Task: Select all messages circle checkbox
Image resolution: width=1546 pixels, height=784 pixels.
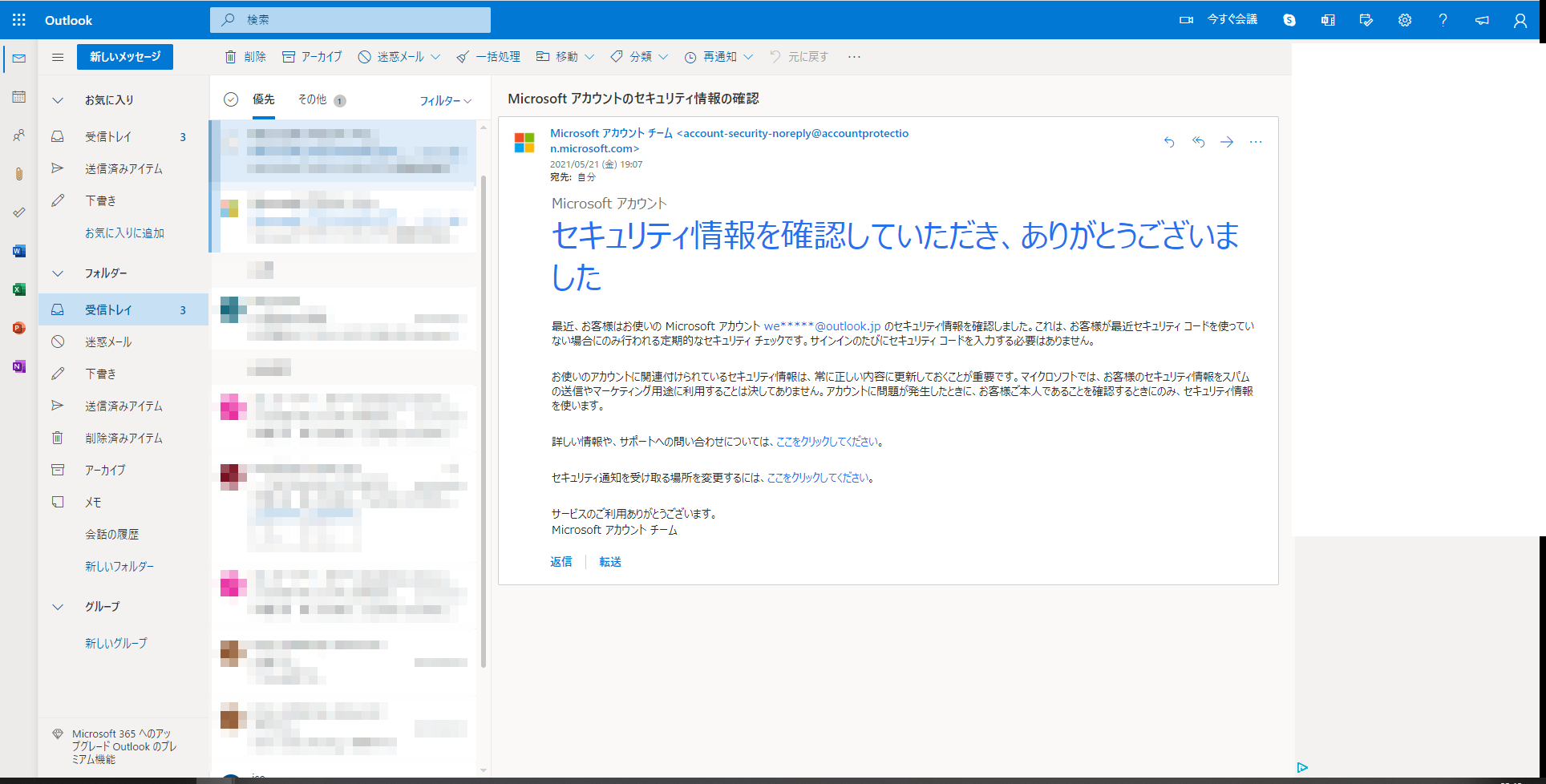Action: click(231, 99)
